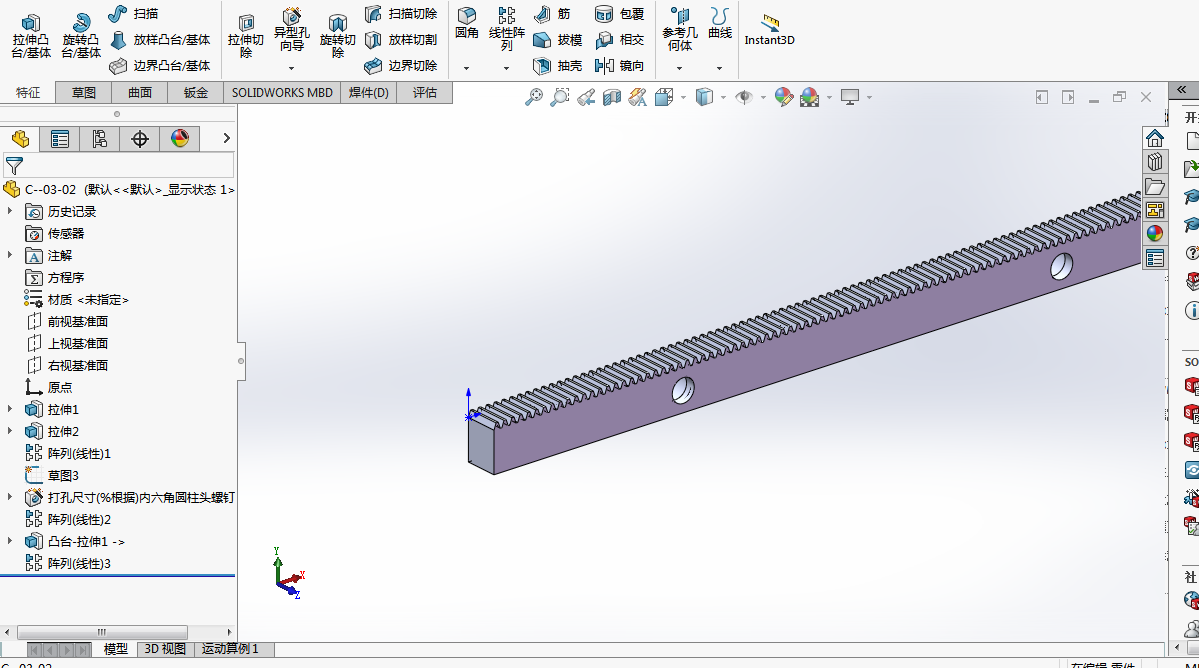This screenshot has height=668, width=1199.
Task: Click the feature tree filter field
Action: pos(119,165)
